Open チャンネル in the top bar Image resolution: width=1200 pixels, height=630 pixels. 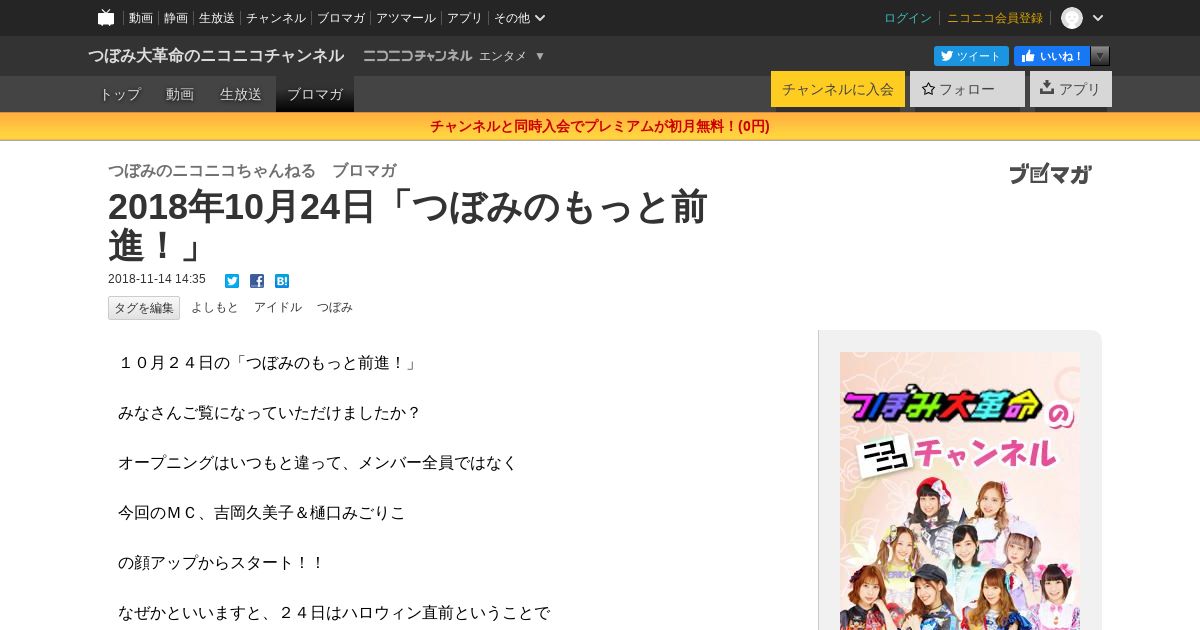pos(276,18)
